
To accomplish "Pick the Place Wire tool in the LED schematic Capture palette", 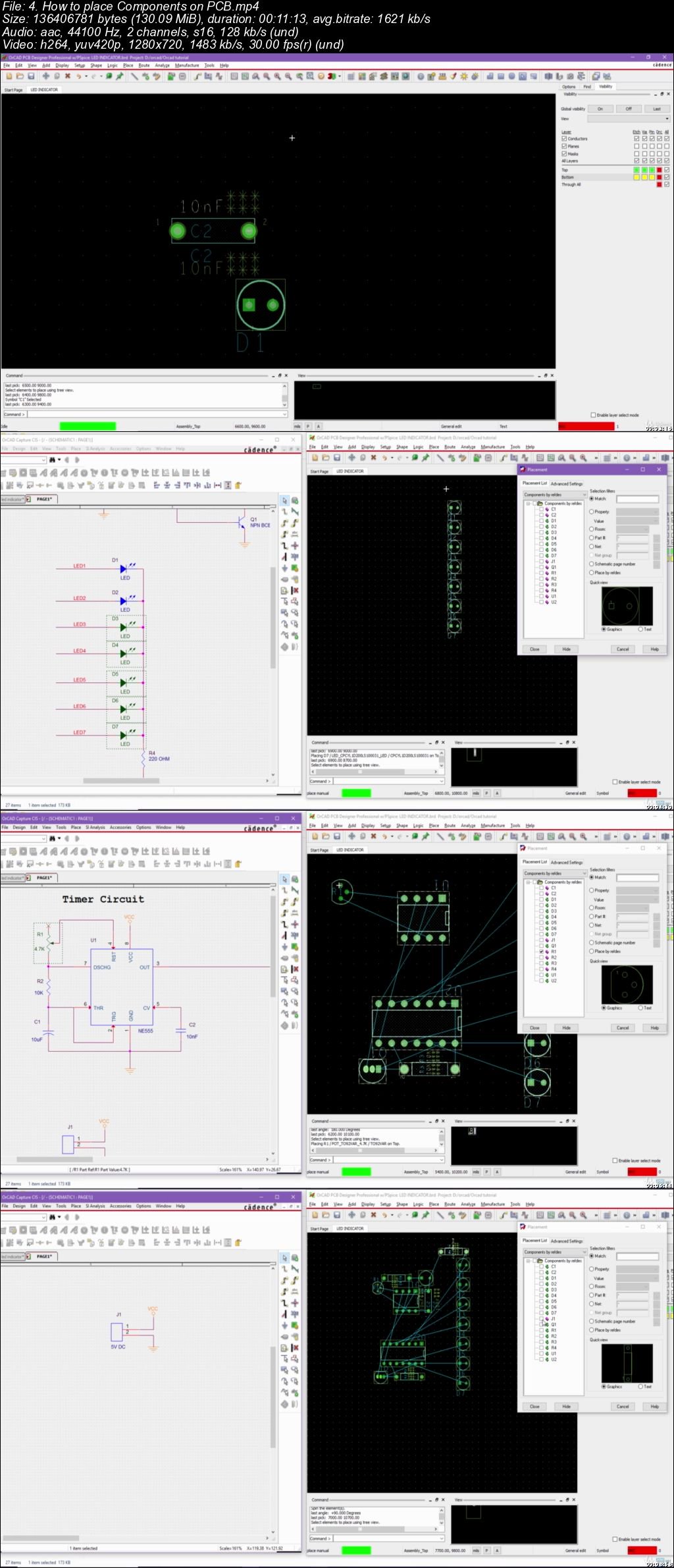I will tap(285, 512).
